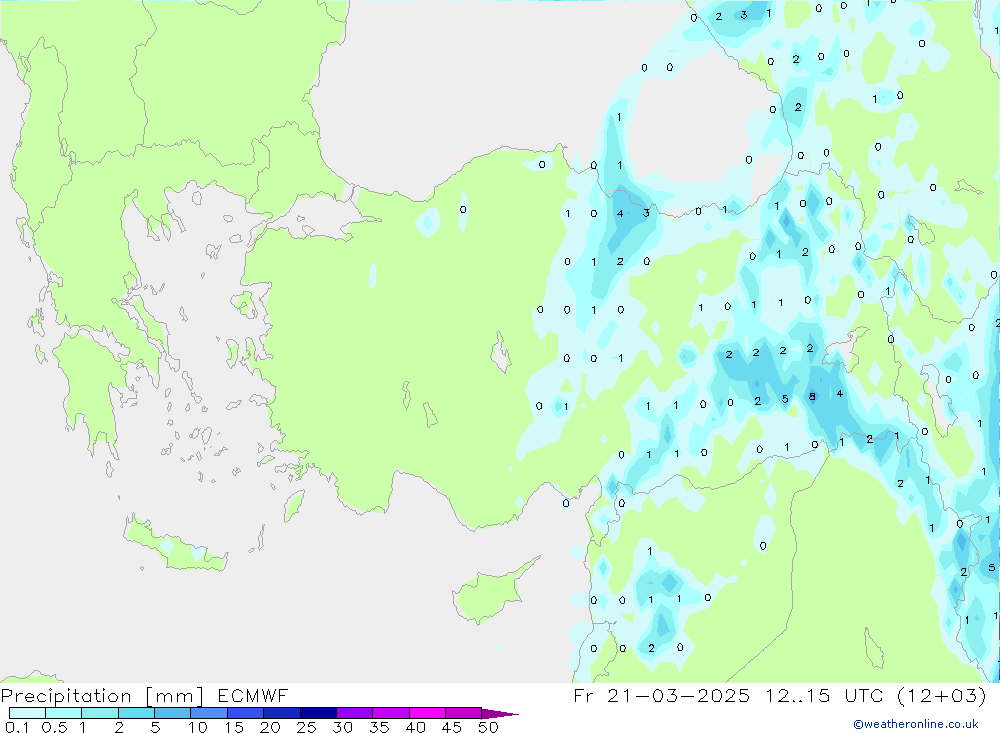This screenshot has height=733, width=1000.
Task: Click the '(12+03)' forecast step text
Action: tap(941, 695)
